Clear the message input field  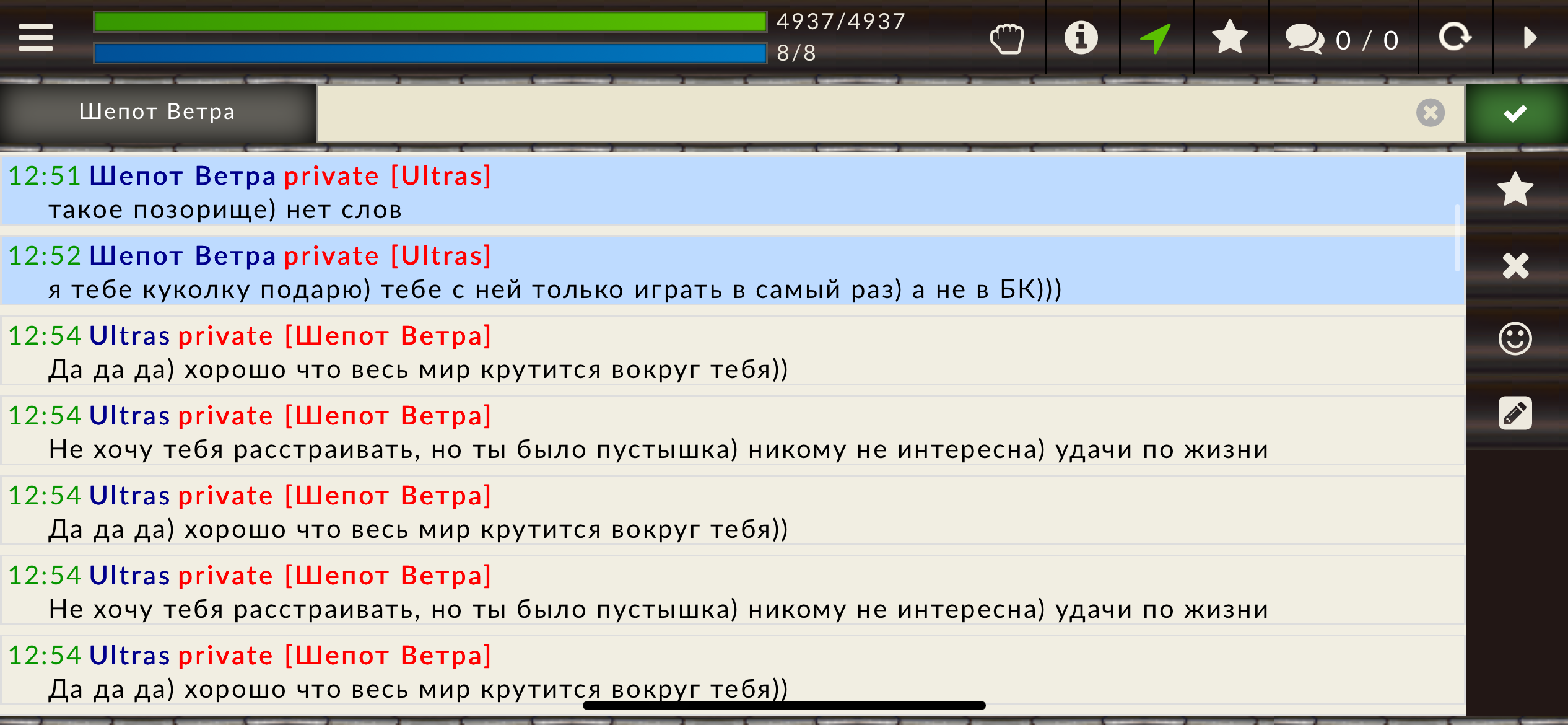[x=1431, y=113]
